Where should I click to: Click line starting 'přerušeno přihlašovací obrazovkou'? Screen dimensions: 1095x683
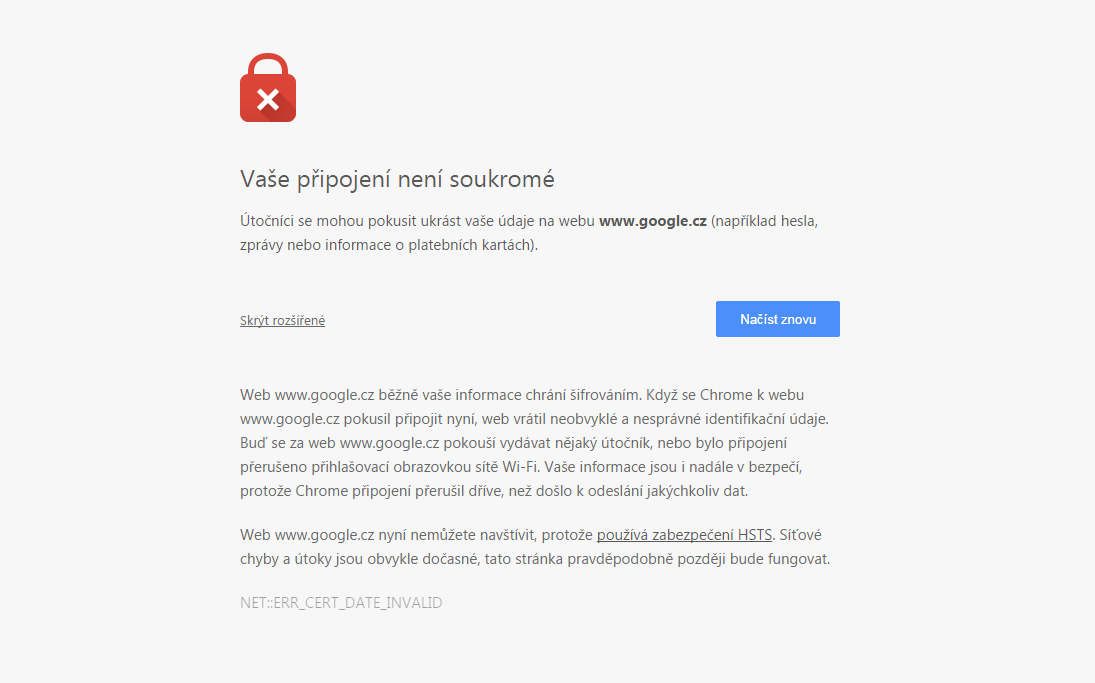[521, 467]
